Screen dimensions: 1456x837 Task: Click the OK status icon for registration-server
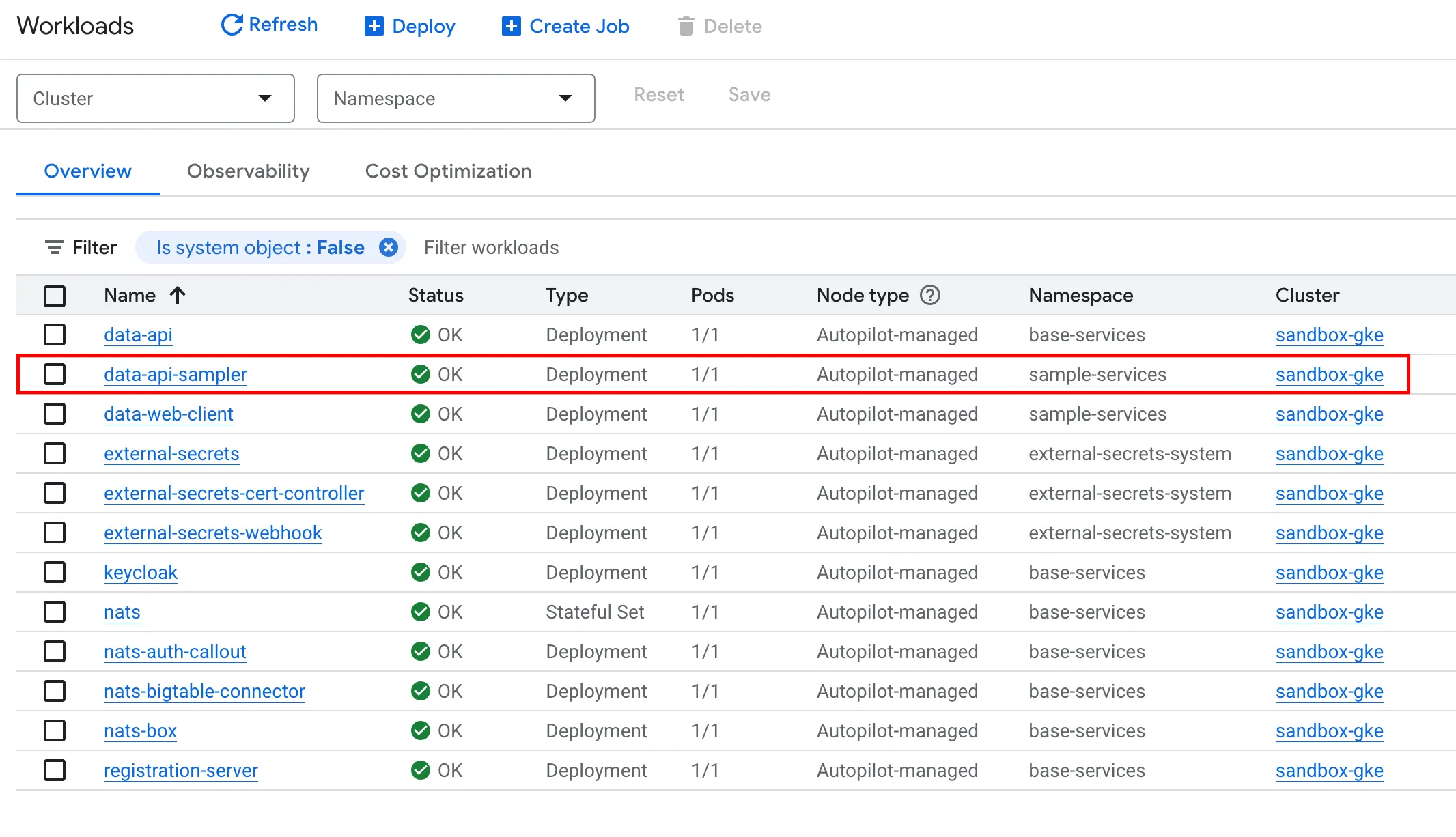[x=421, y=770]
